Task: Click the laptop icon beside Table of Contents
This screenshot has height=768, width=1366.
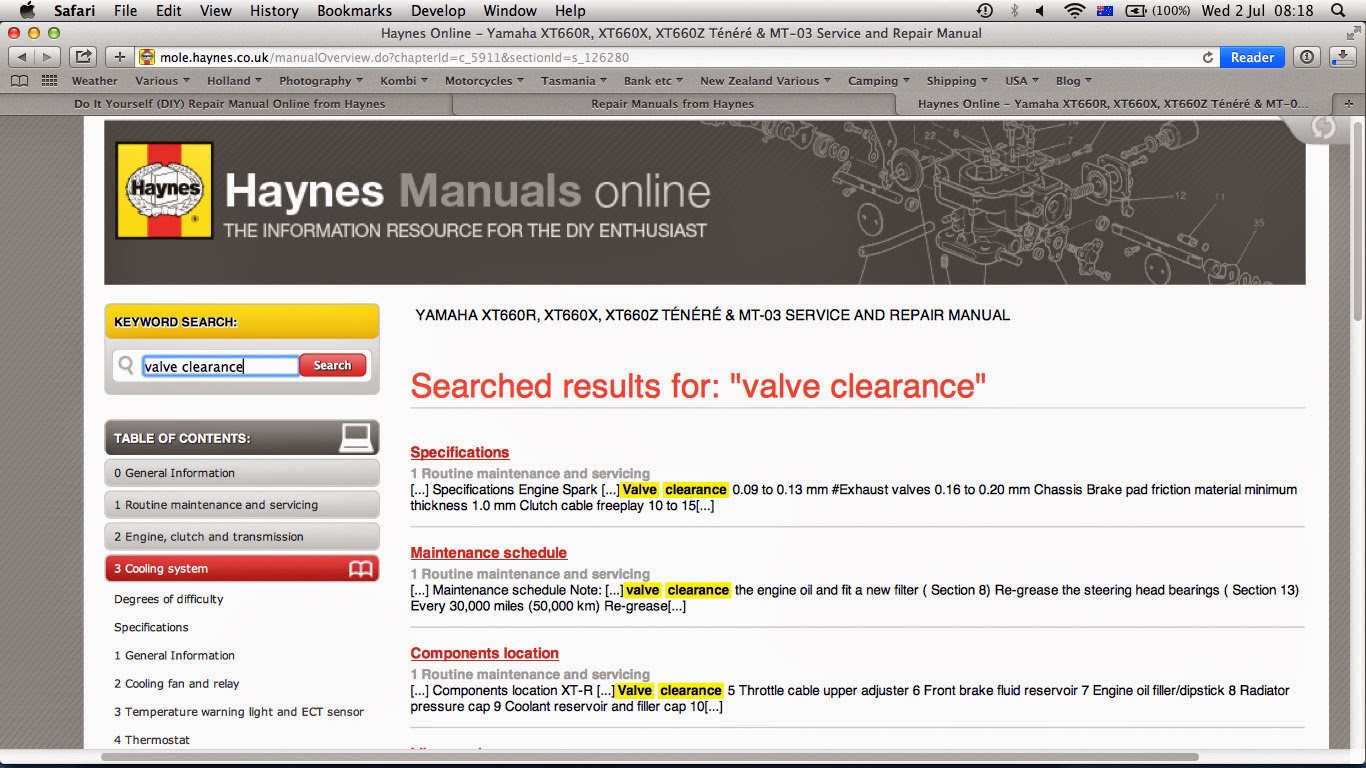Action: pyautogui.click(x=356, y=438)
